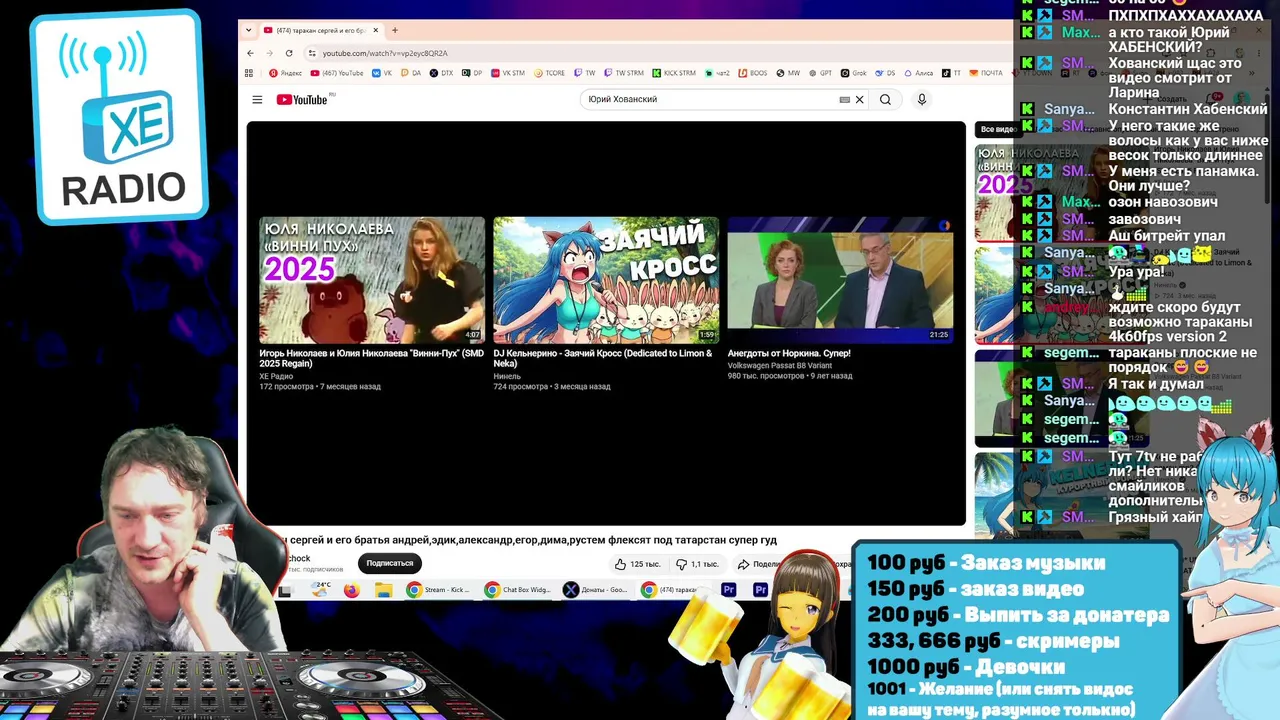The width and height of the screenshot is (1280, 720).
Task: Open the Яндекс bookmark
Action: tap(286, 73)
